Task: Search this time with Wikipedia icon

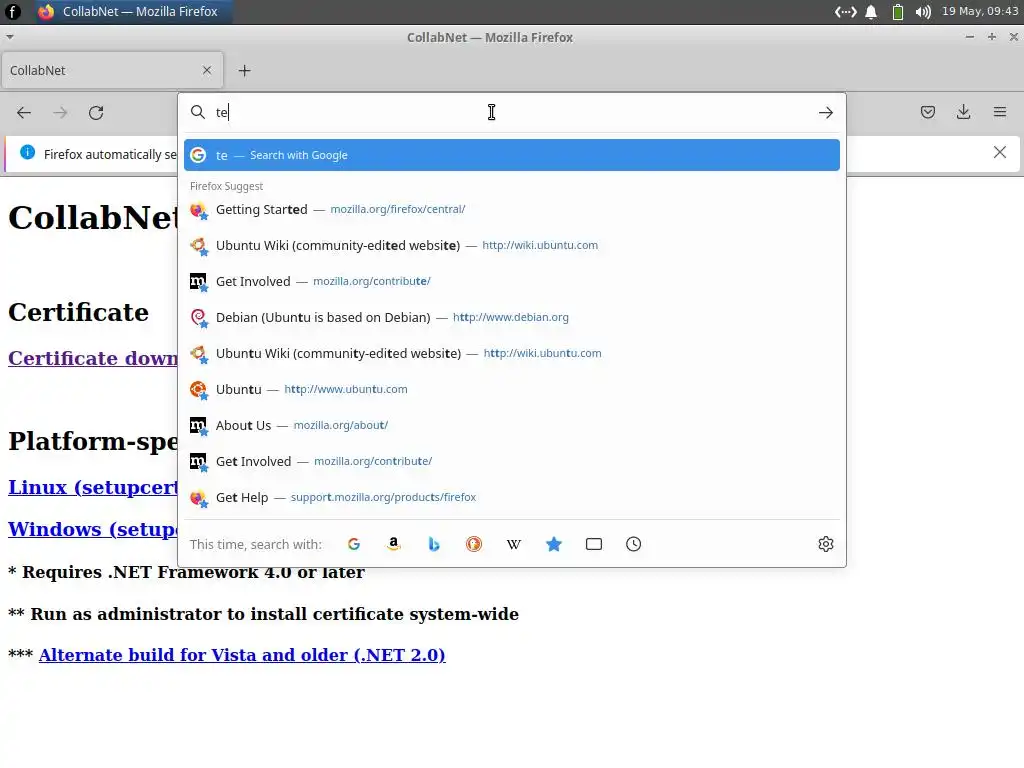Action: [x=514, y=544]
